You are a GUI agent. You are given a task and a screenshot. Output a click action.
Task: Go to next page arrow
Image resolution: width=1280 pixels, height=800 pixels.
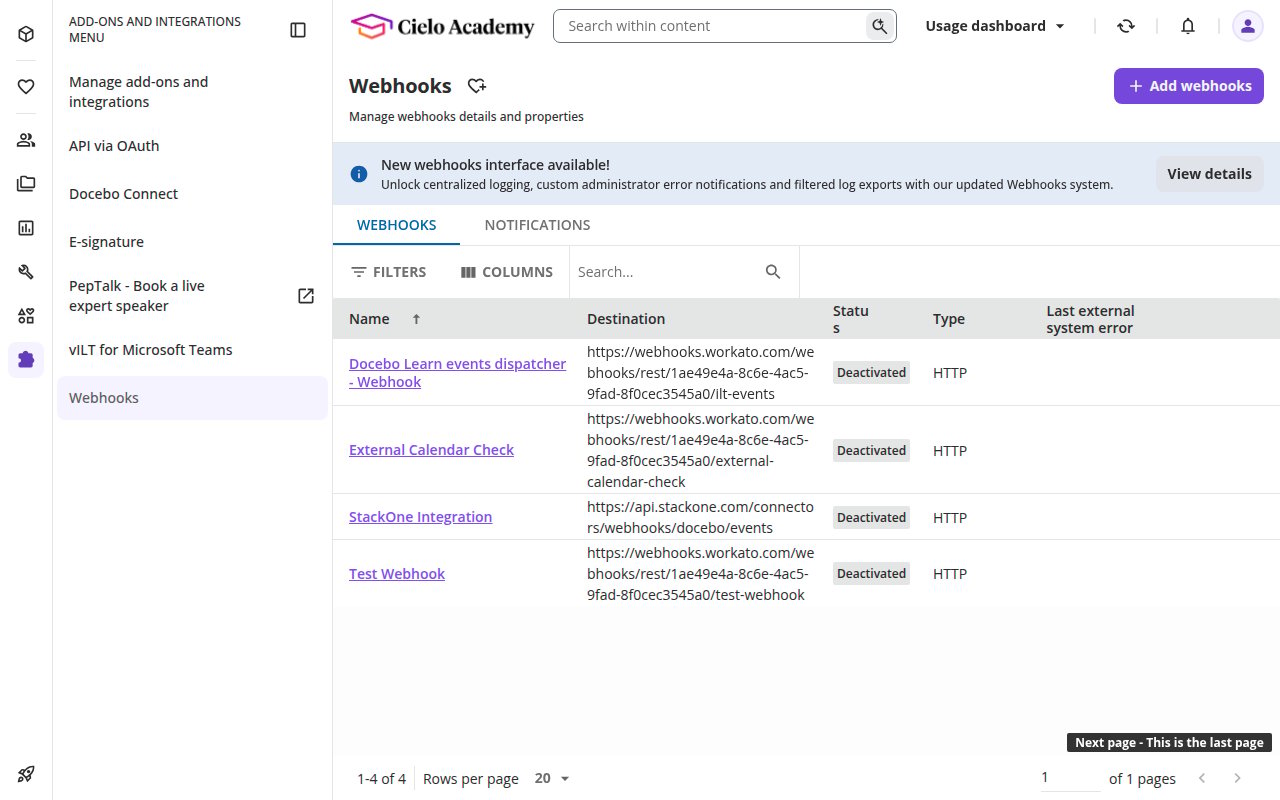[1237, 778]
